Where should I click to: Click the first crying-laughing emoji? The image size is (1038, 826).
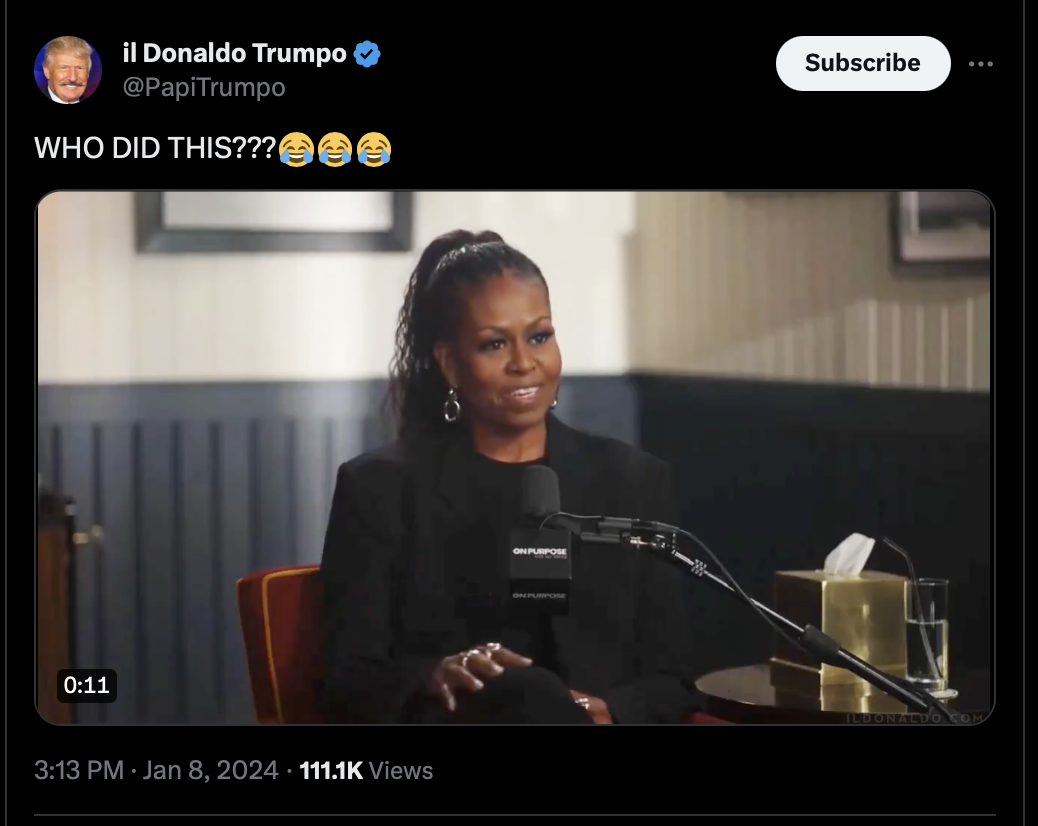point(296,148)
